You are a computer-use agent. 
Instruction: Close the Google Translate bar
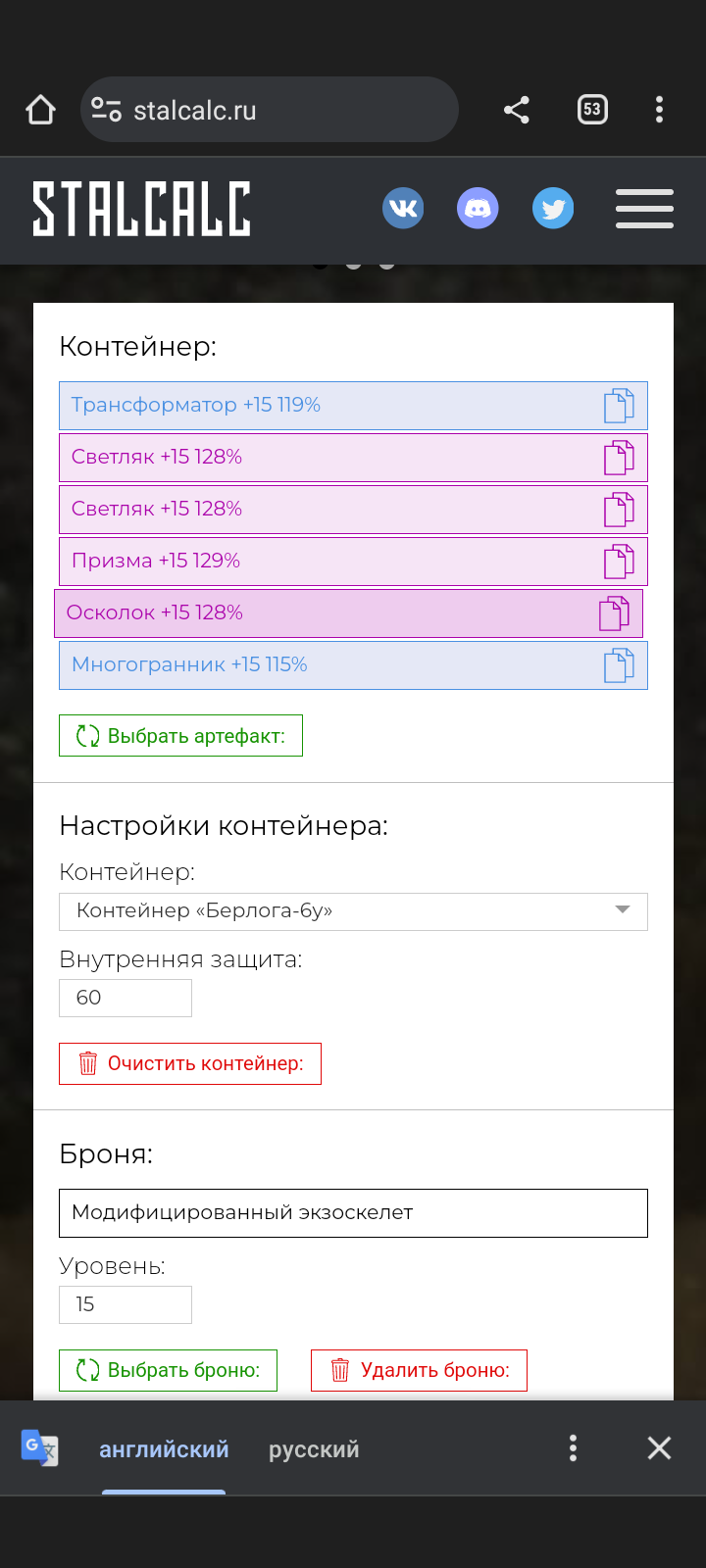(x=660, y=1448)
